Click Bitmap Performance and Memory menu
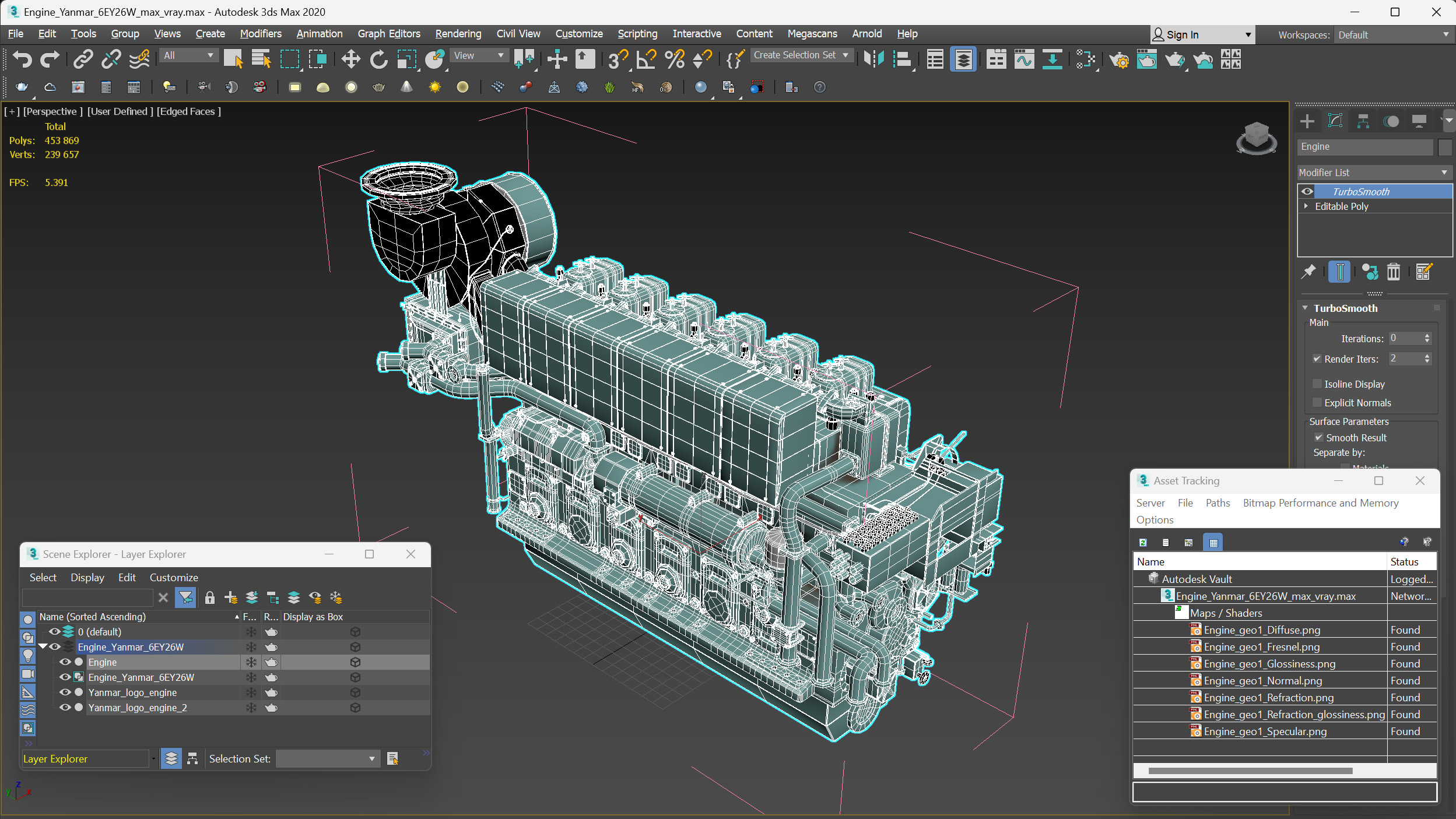Image resolution: width=1456 pixels, height=819 pixels. (x=1320, y=502)
